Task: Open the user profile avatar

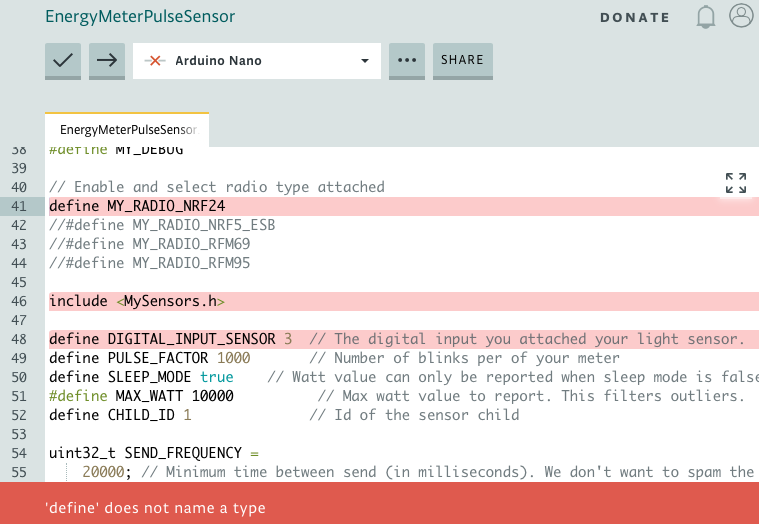Action: 741,16
